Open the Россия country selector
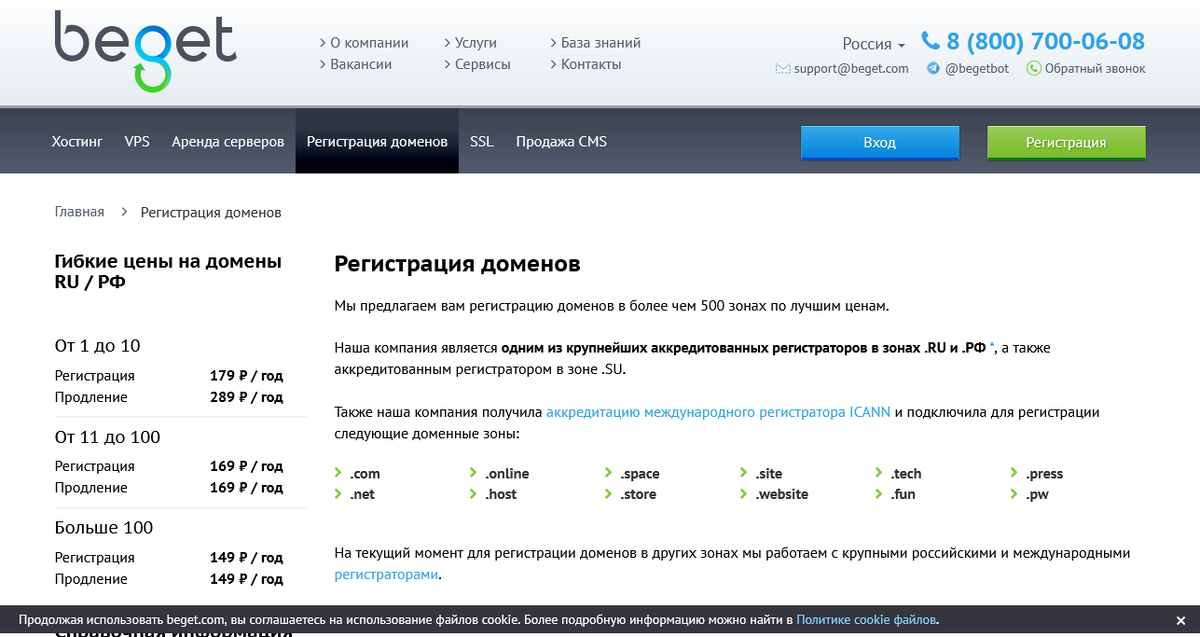The width and height of the screenshot is (1200, 637). 868,44
